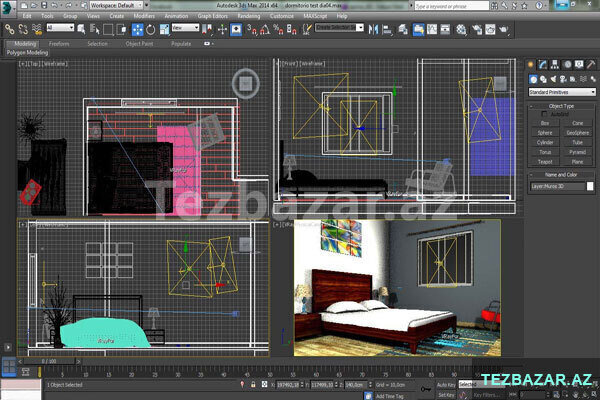Choose the Rectangular Selection Region tool
Image resolution: width=600 pixels, height=400 pixels.
click(x=108, y=29)
